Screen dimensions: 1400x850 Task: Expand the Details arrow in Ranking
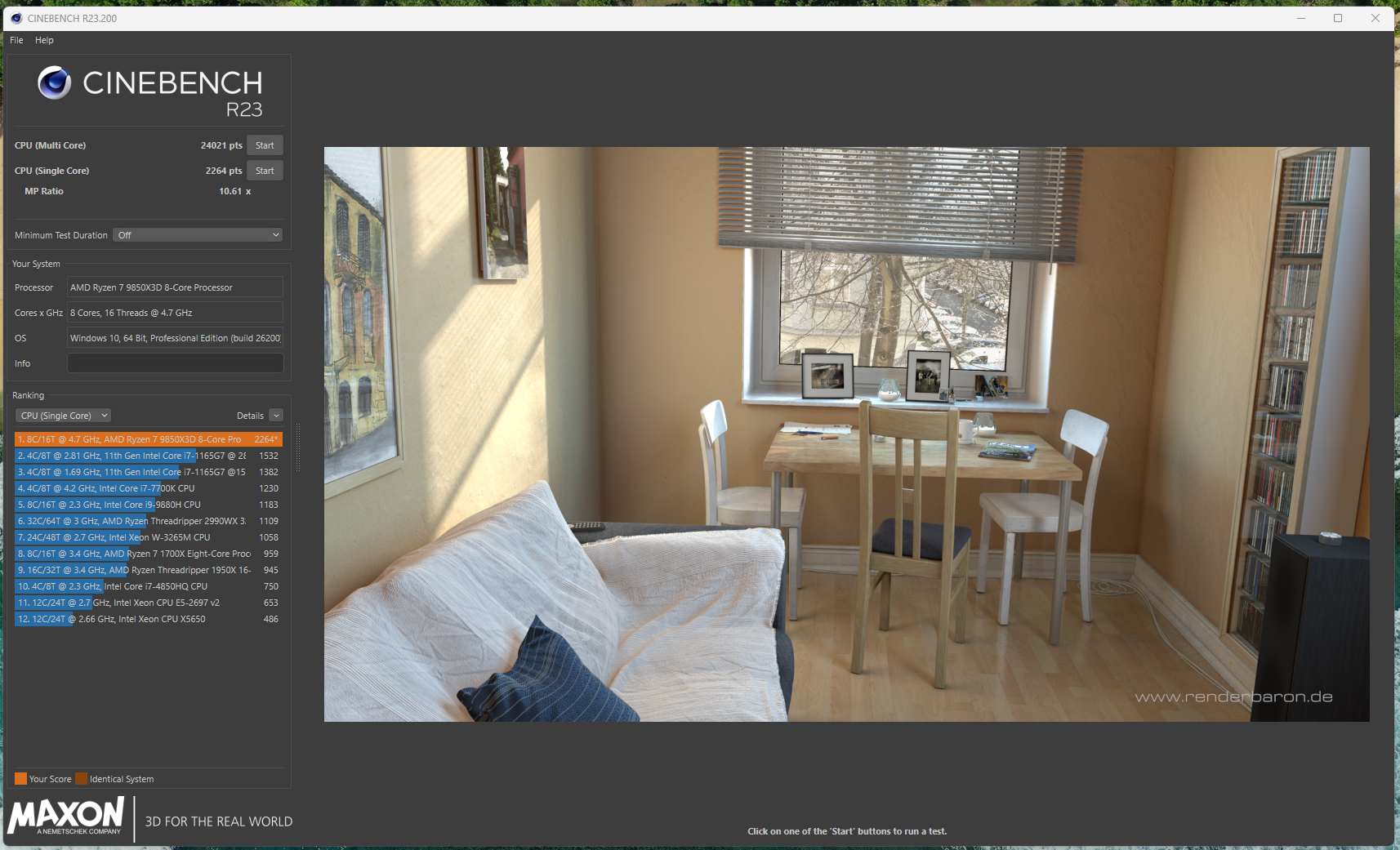(x=276, y=416)
